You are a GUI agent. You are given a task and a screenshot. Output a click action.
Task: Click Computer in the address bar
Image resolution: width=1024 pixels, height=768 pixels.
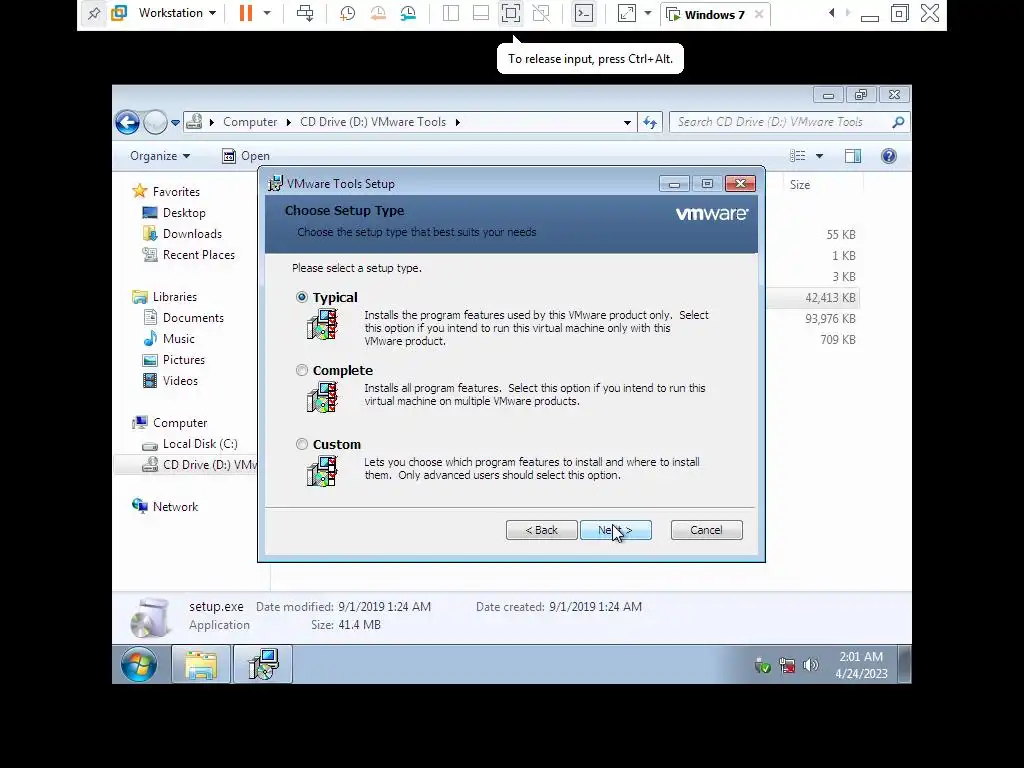coord(250,122)
